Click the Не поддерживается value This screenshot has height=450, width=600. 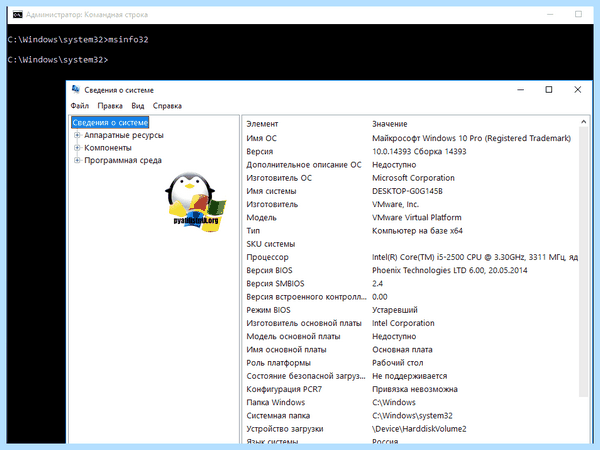tap(409, 376)
